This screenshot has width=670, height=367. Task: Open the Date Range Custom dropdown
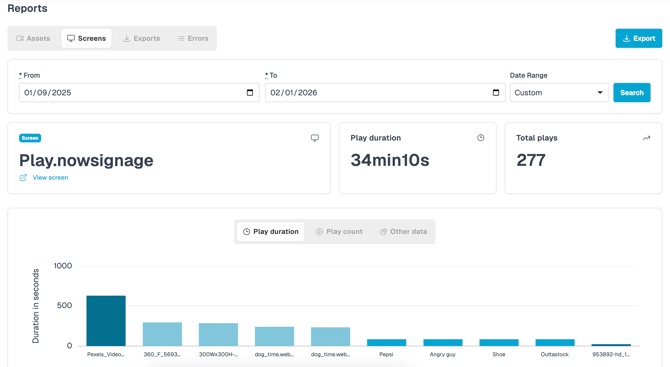[x=559, y=93]
